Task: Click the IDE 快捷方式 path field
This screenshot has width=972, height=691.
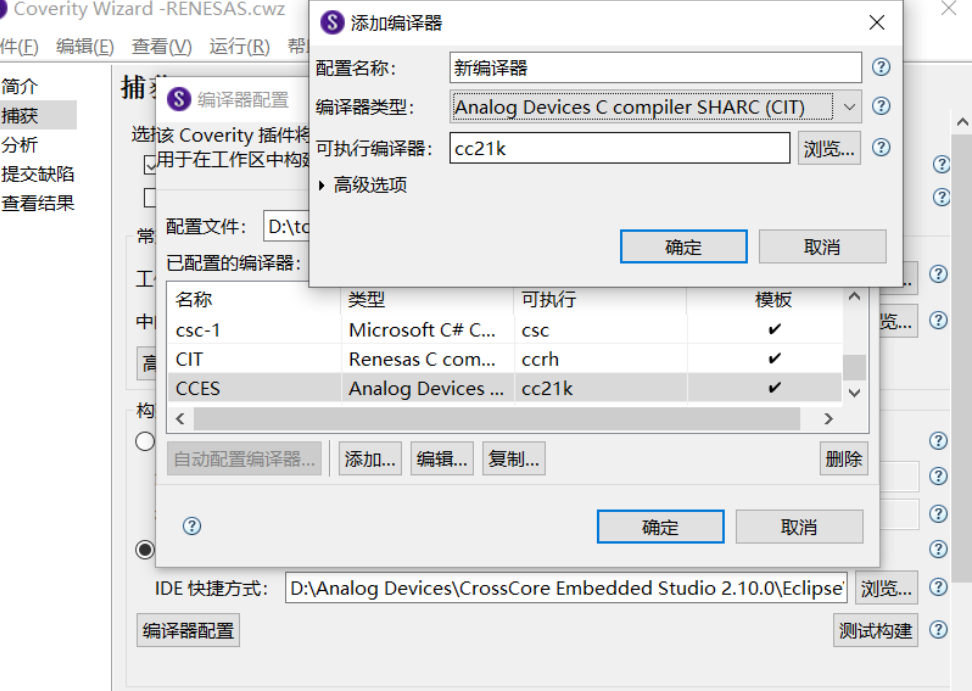Action: click(566, 588)
